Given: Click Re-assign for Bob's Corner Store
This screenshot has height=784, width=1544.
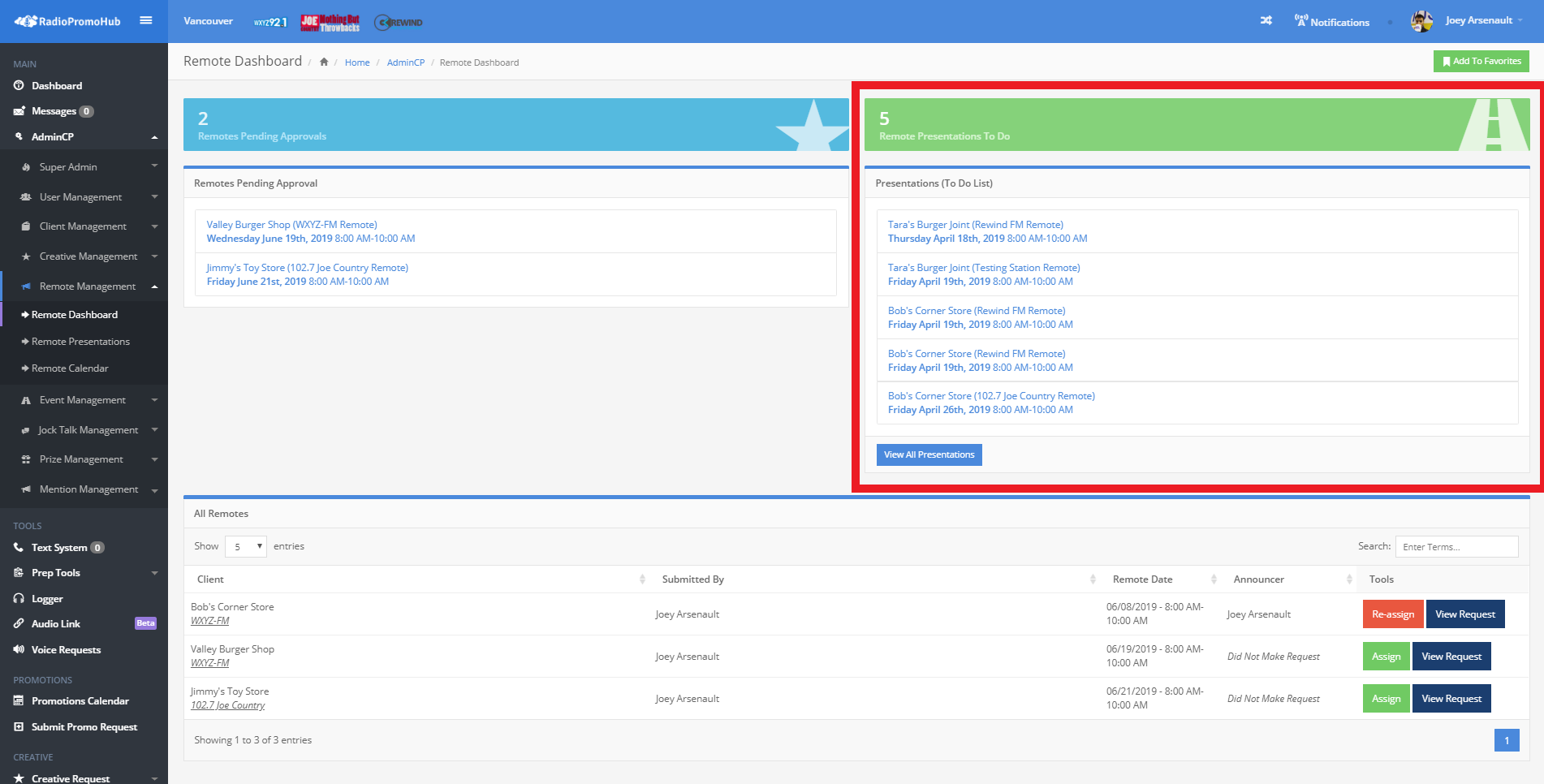Looking at the screenshot, I should [x=1392, y=614].
